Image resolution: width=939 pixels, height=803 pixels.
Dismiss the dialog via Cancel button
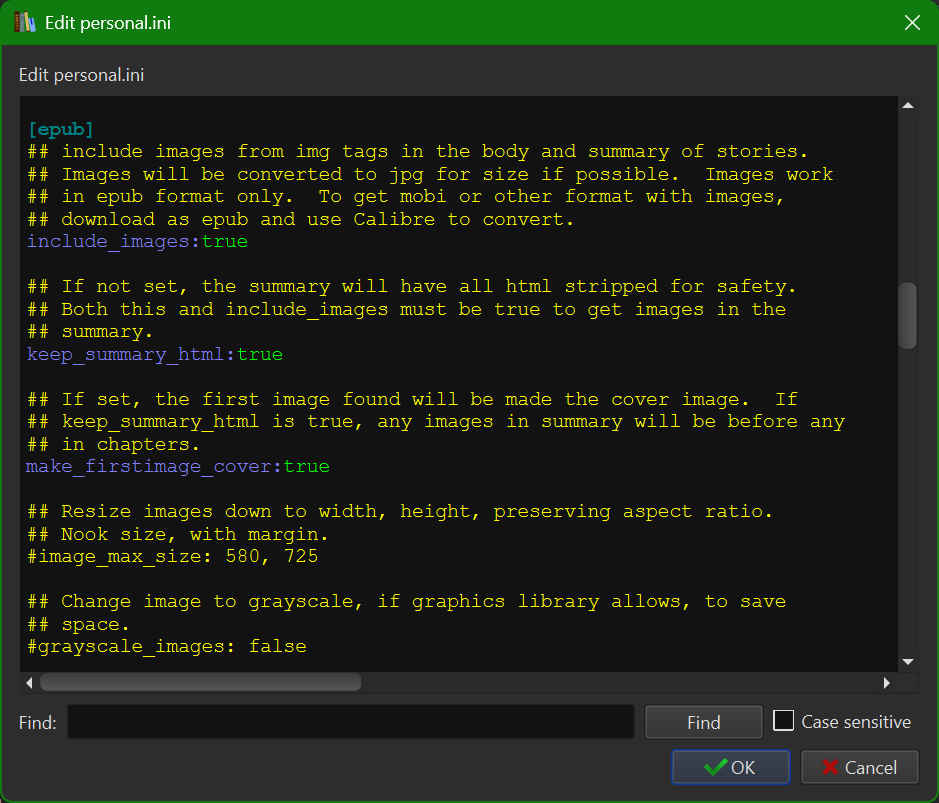(859, 767)
